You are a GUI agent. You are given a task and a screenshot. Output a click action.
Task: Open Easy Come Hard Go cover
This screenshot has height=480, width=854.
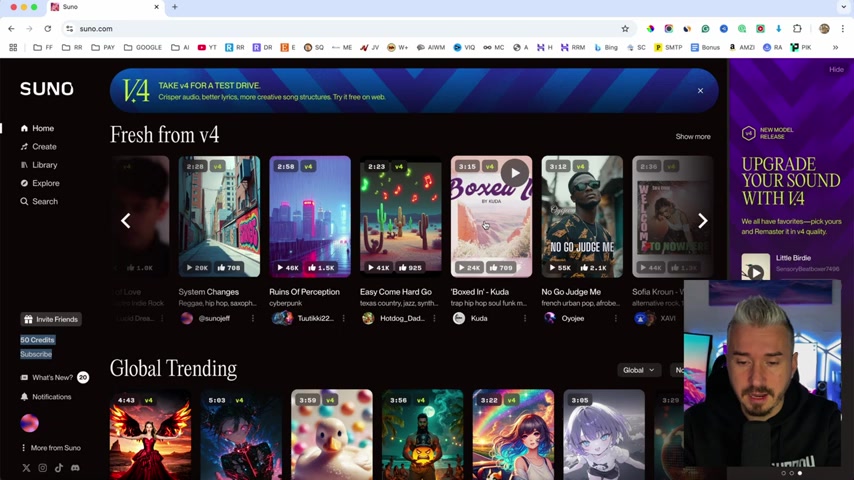click(x=401, y=217)
